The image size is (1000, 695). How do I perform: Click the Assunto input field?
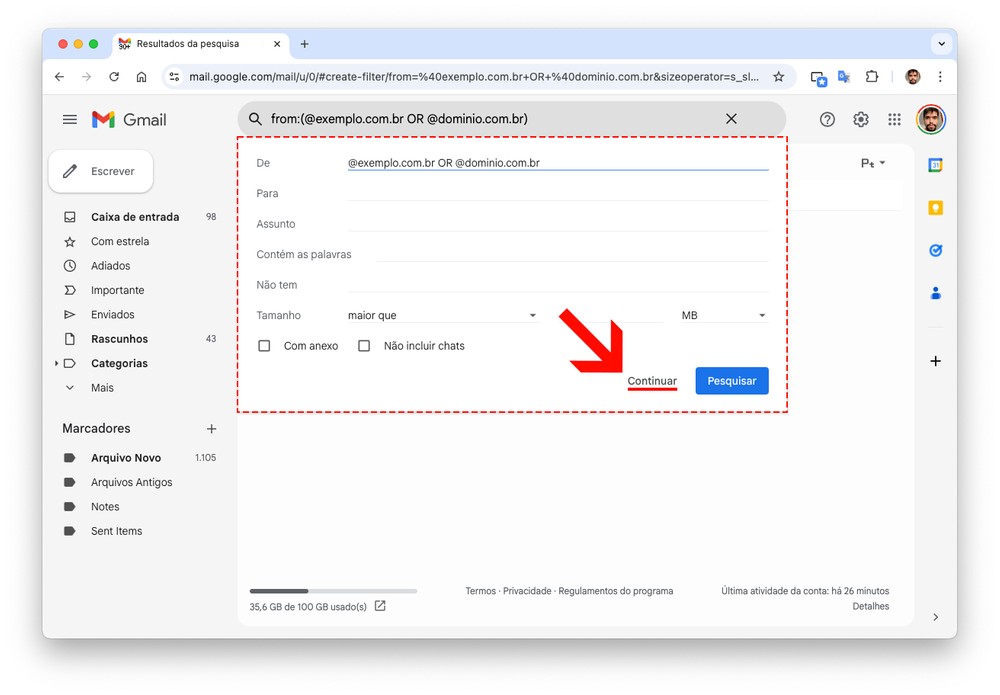(557, 224)
